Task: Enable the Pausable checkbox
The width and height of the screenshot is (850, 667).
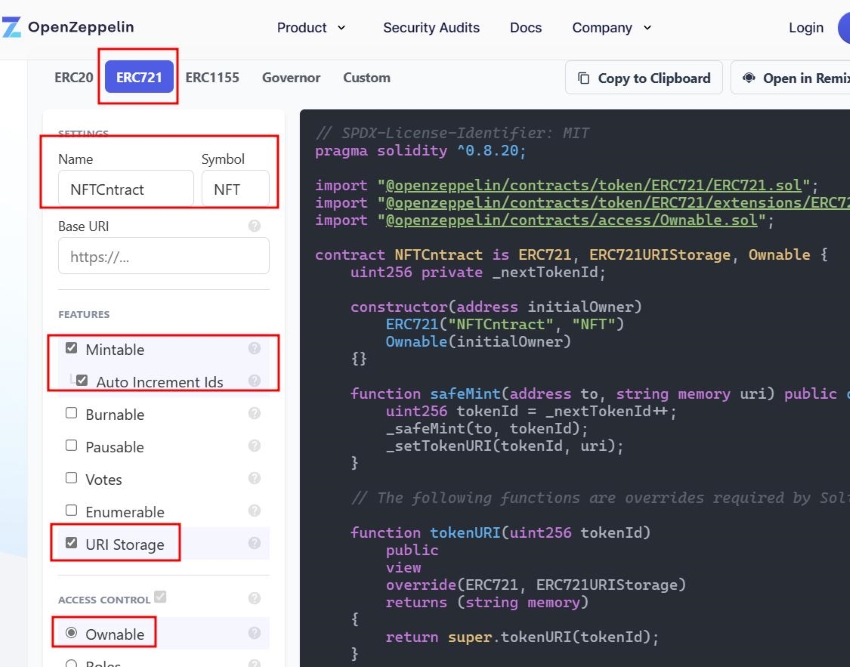Action: [x=71, y=445]
